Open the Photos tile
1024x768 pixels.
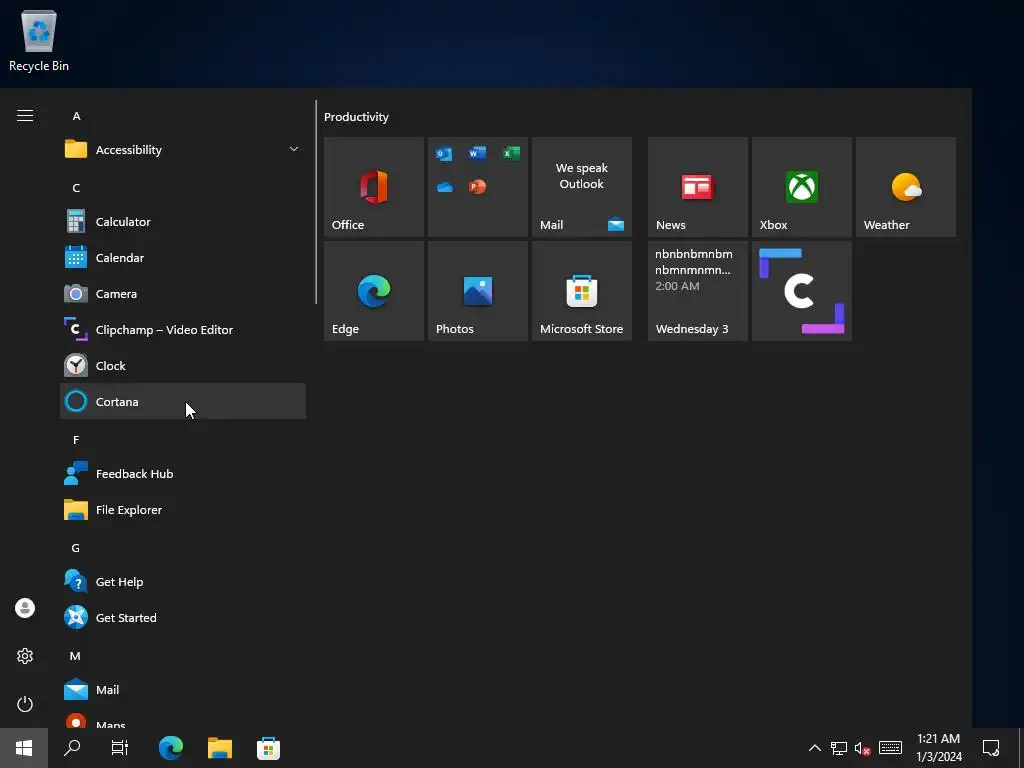[477, 291]
